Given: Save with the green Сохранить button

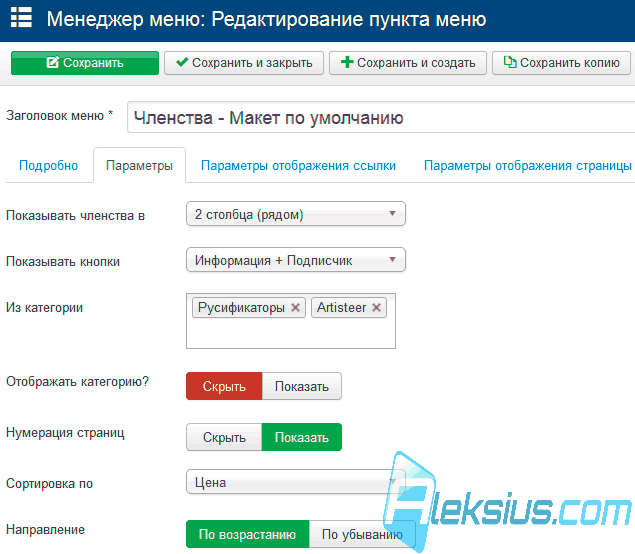Looking at the screenshot, I should [x=85, y=63].
